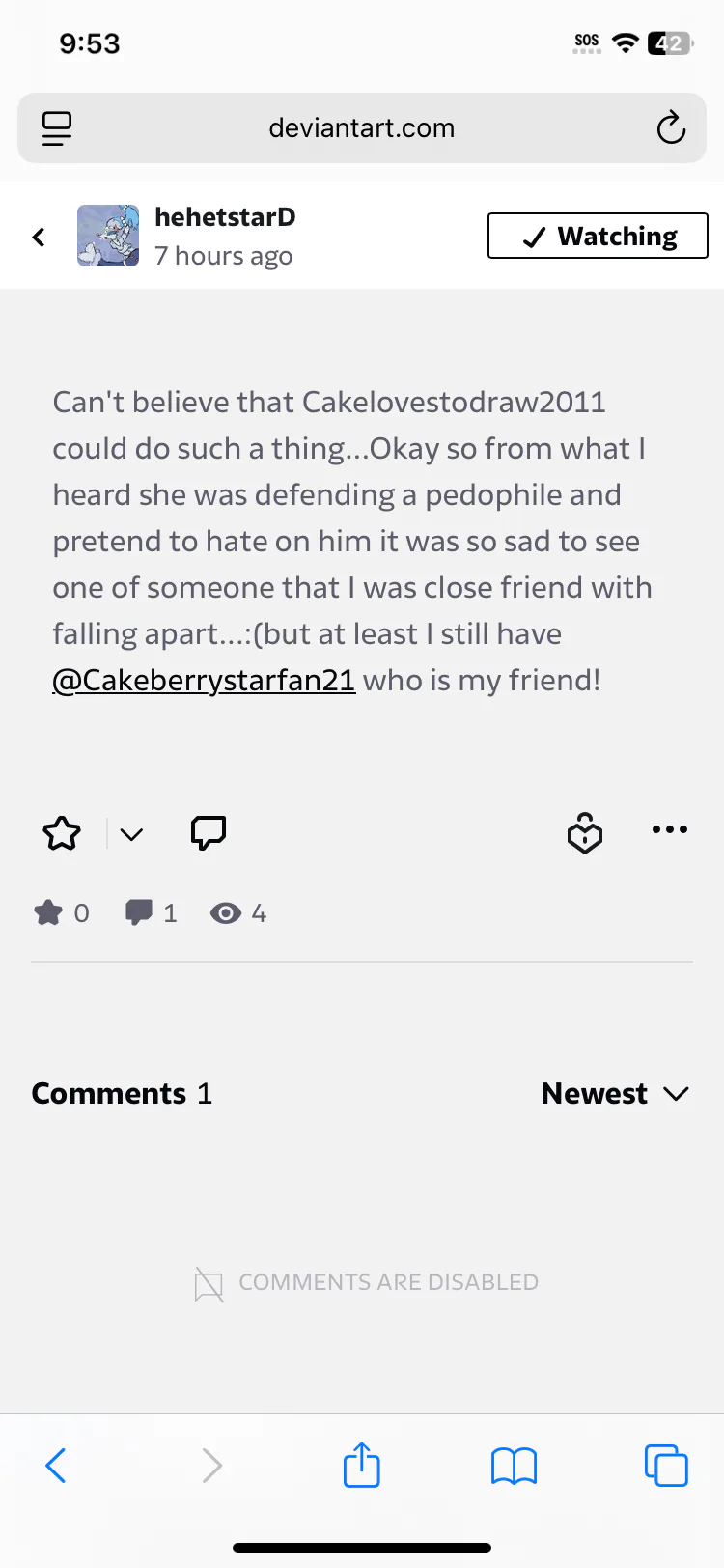Open the Newest comment sort dropdown
The height and width of the screenshot is (1568, 724).
(614, 1093)
